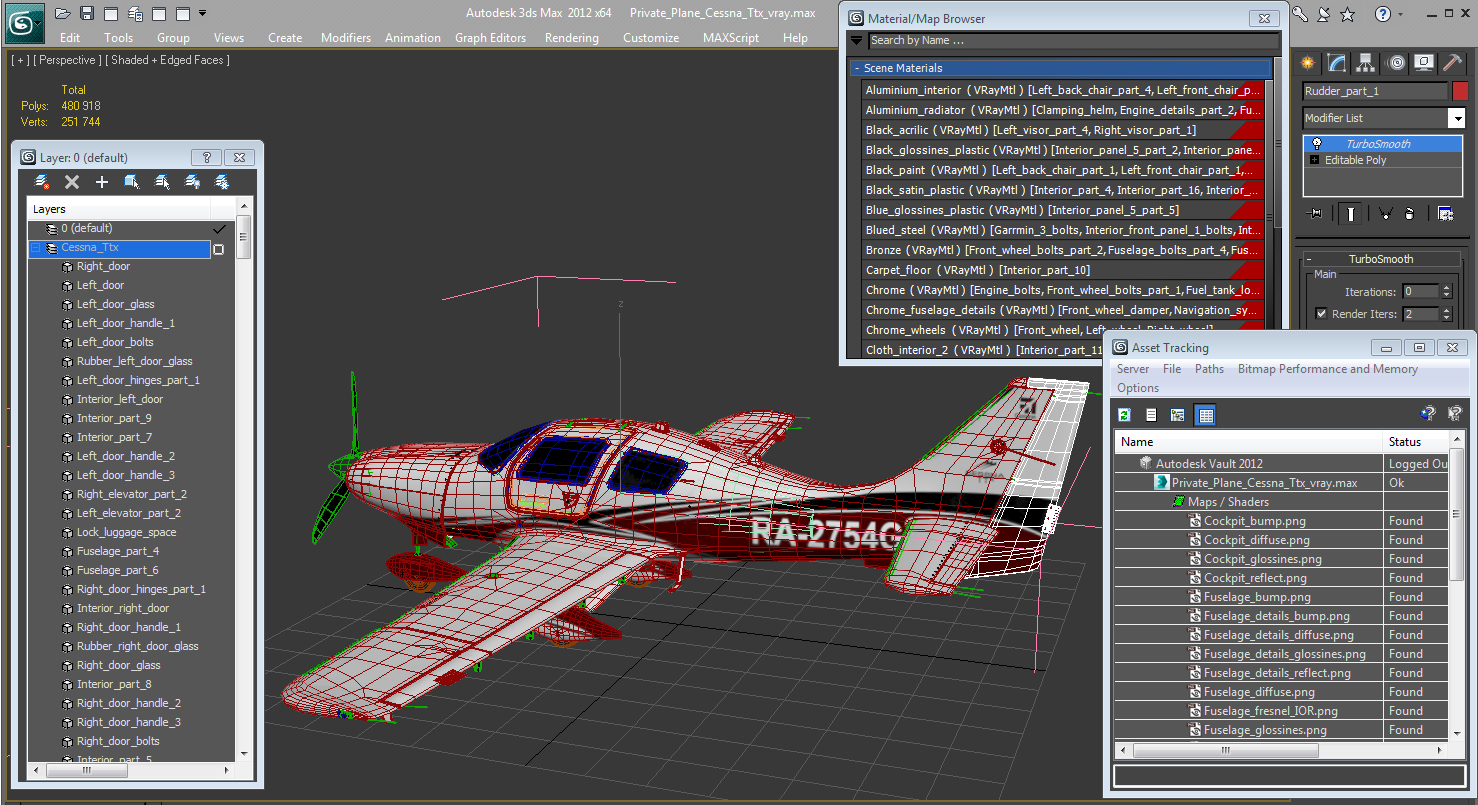Viewport: 1478px width, 805px height.
Task: Open the Graph Editors menu
Action: [x=490, y=38]
